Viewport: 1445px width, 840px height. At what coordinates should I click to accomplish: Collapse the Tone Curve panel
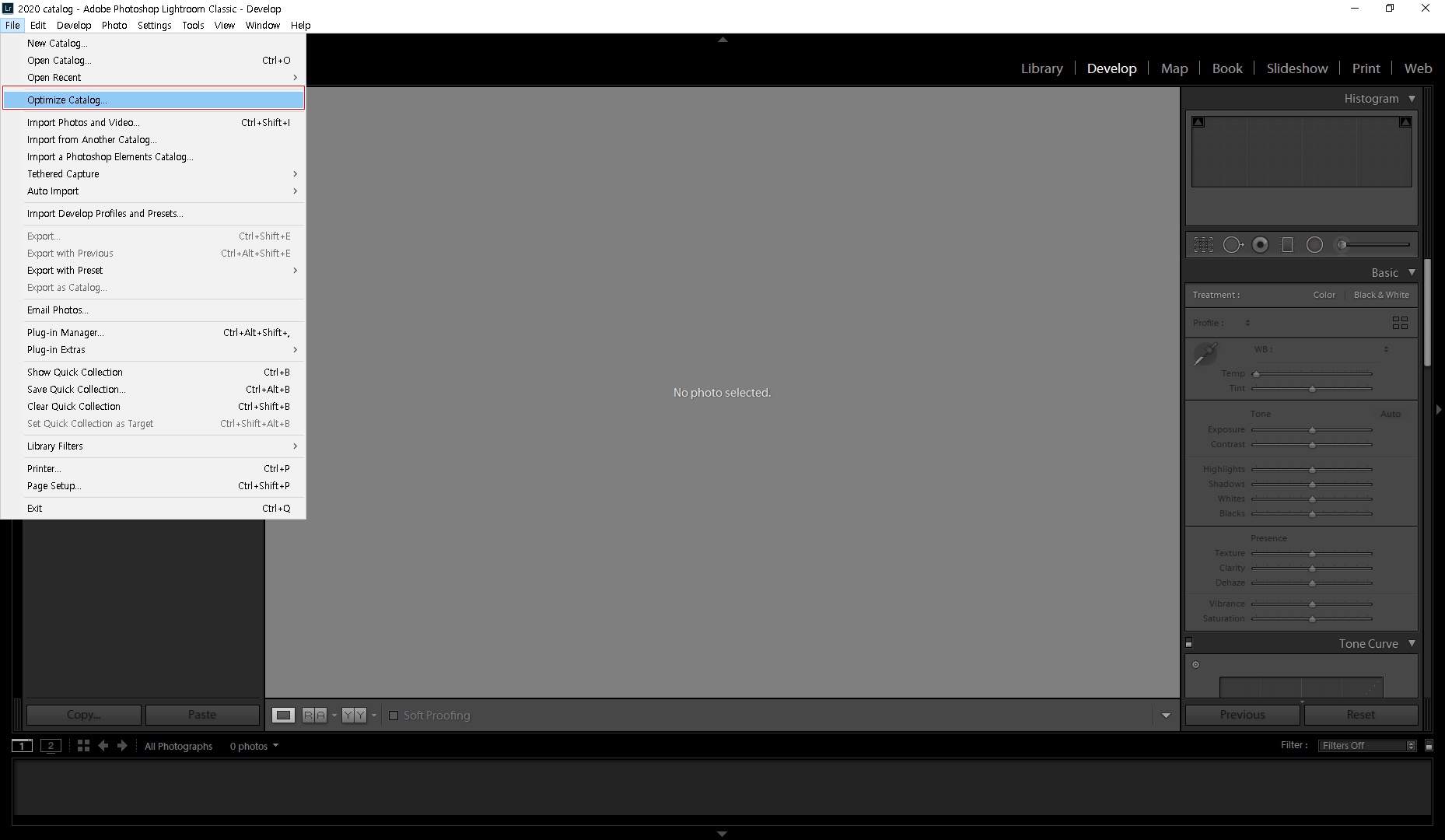click(1412, 643)
